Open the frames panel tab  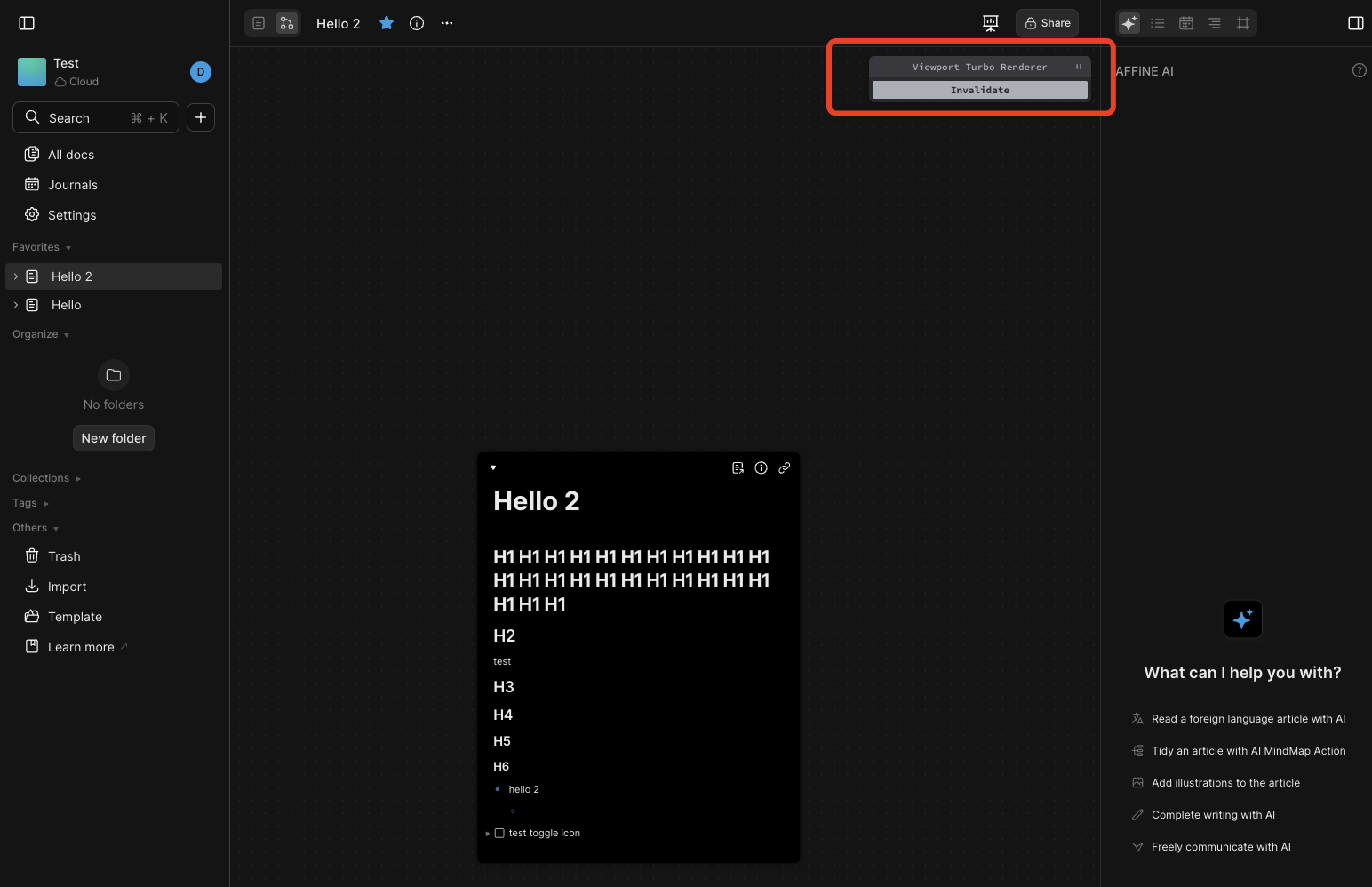(1243, 23)
